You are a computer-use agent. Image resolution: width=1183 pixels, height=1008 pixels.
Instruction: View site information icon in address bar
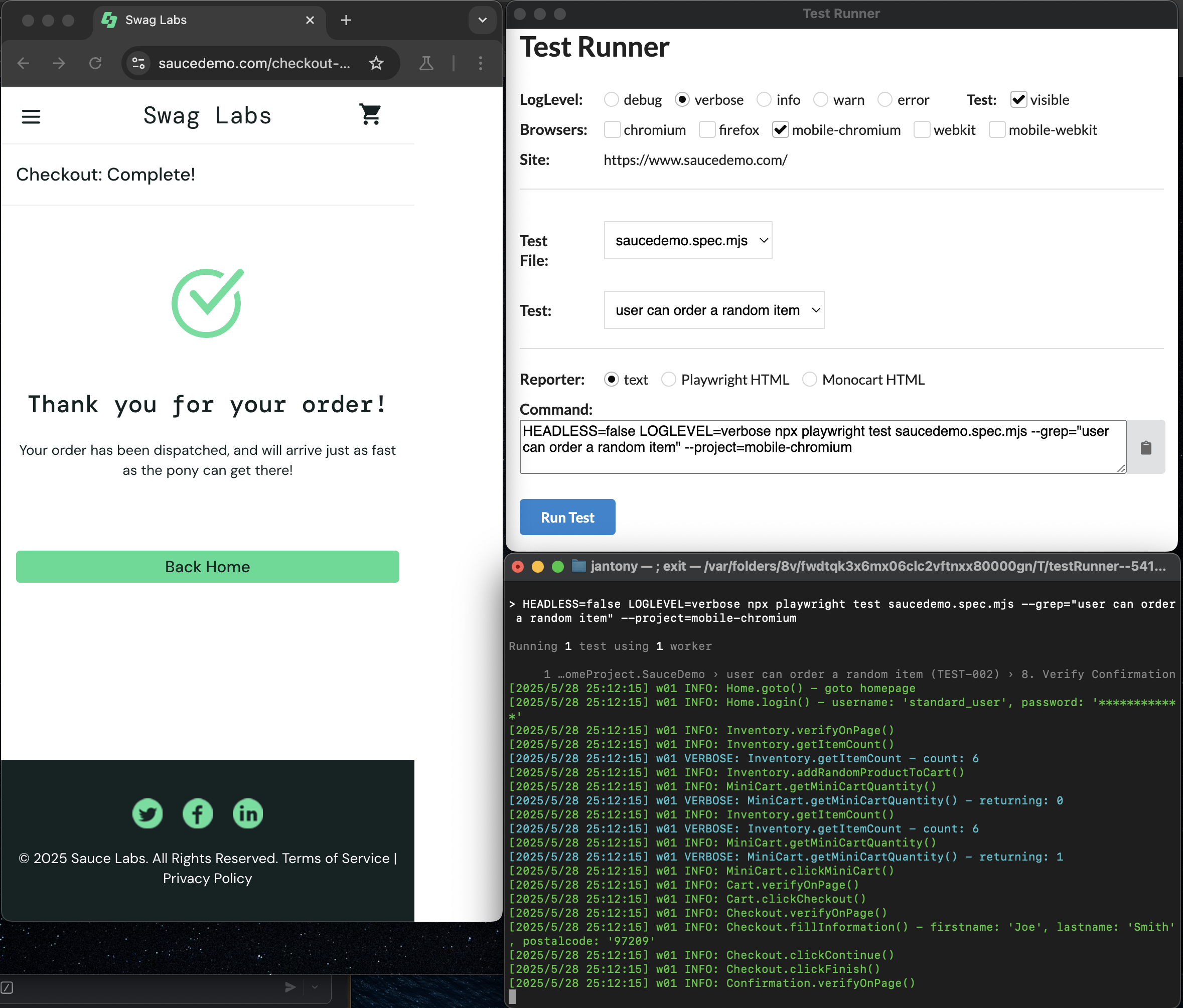[139, 63]
